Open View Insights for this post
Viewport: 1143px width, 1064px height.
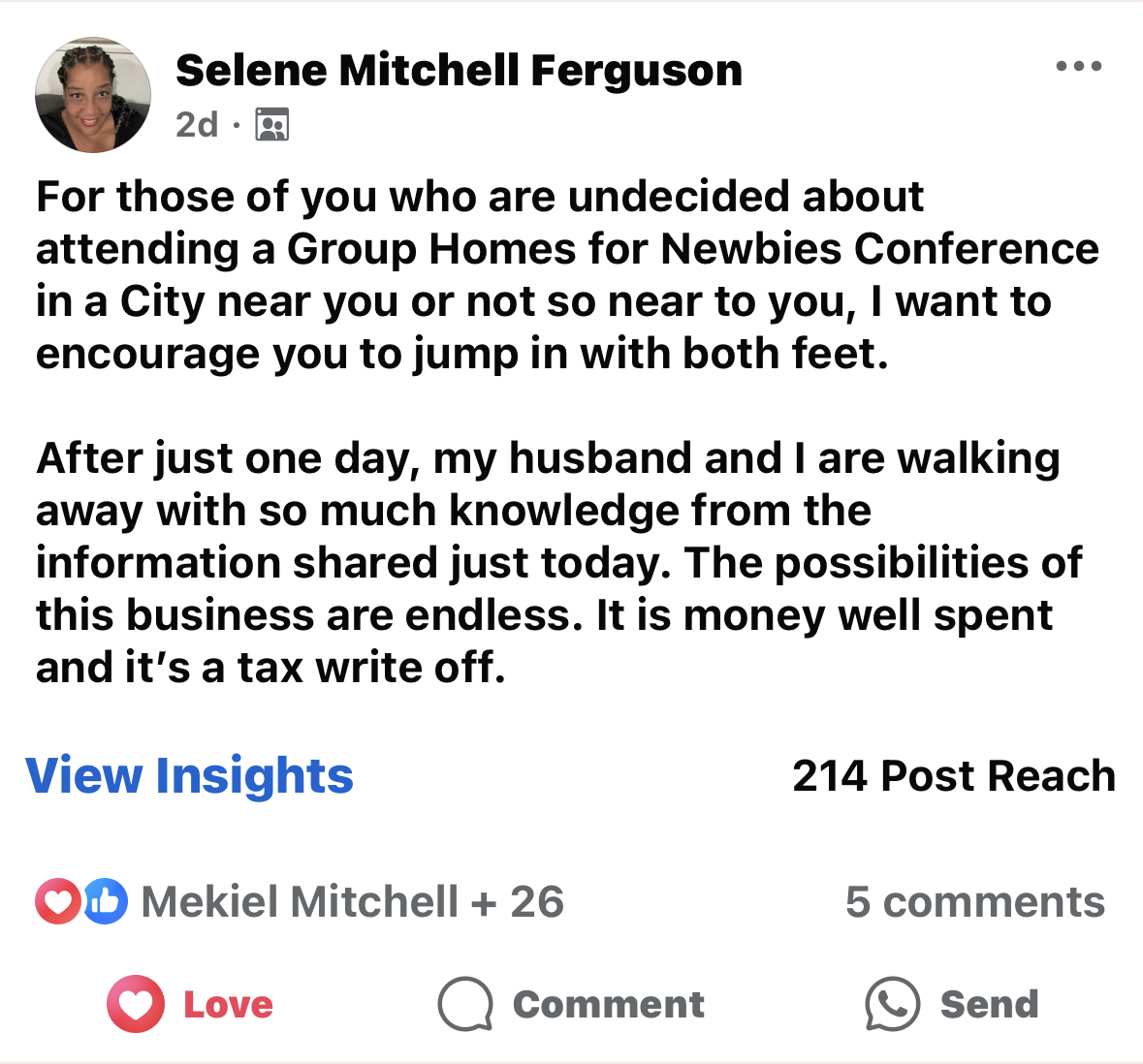point(190,776)
